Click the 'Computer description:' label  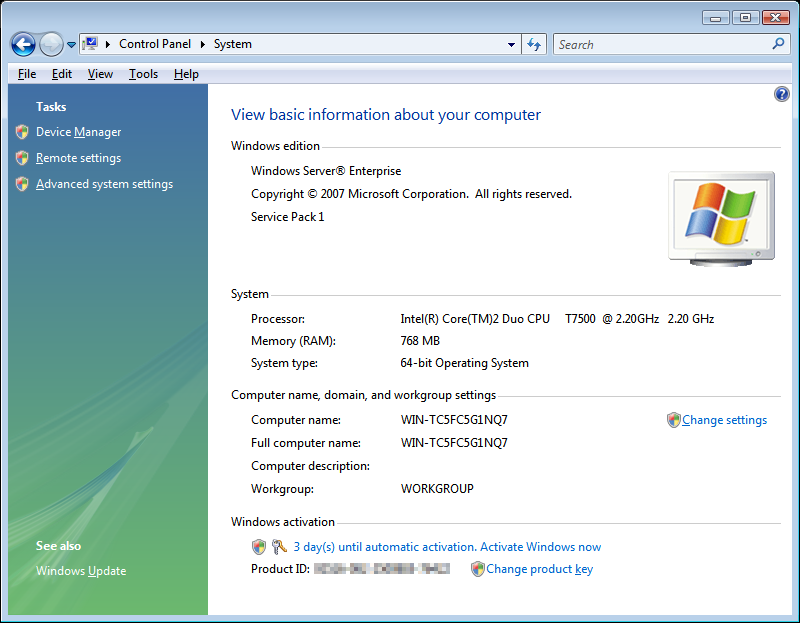tap(310, 466)
